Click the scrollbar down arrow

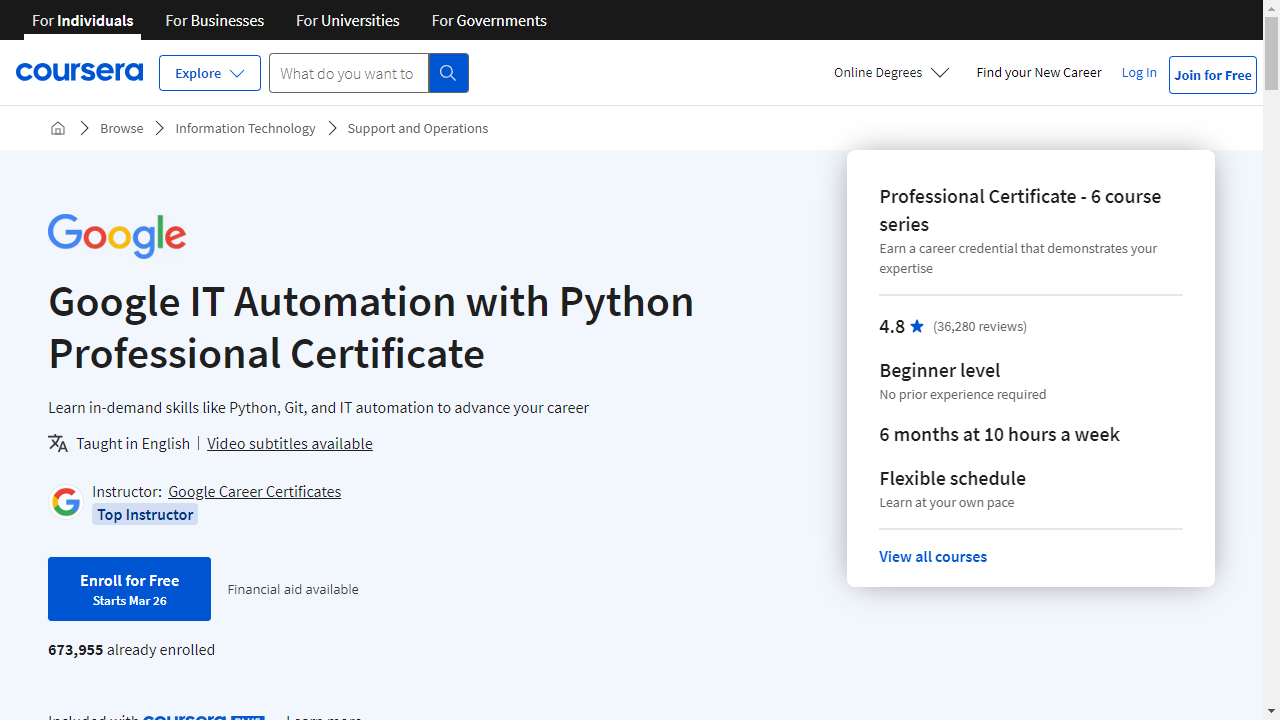point(1271,711)
